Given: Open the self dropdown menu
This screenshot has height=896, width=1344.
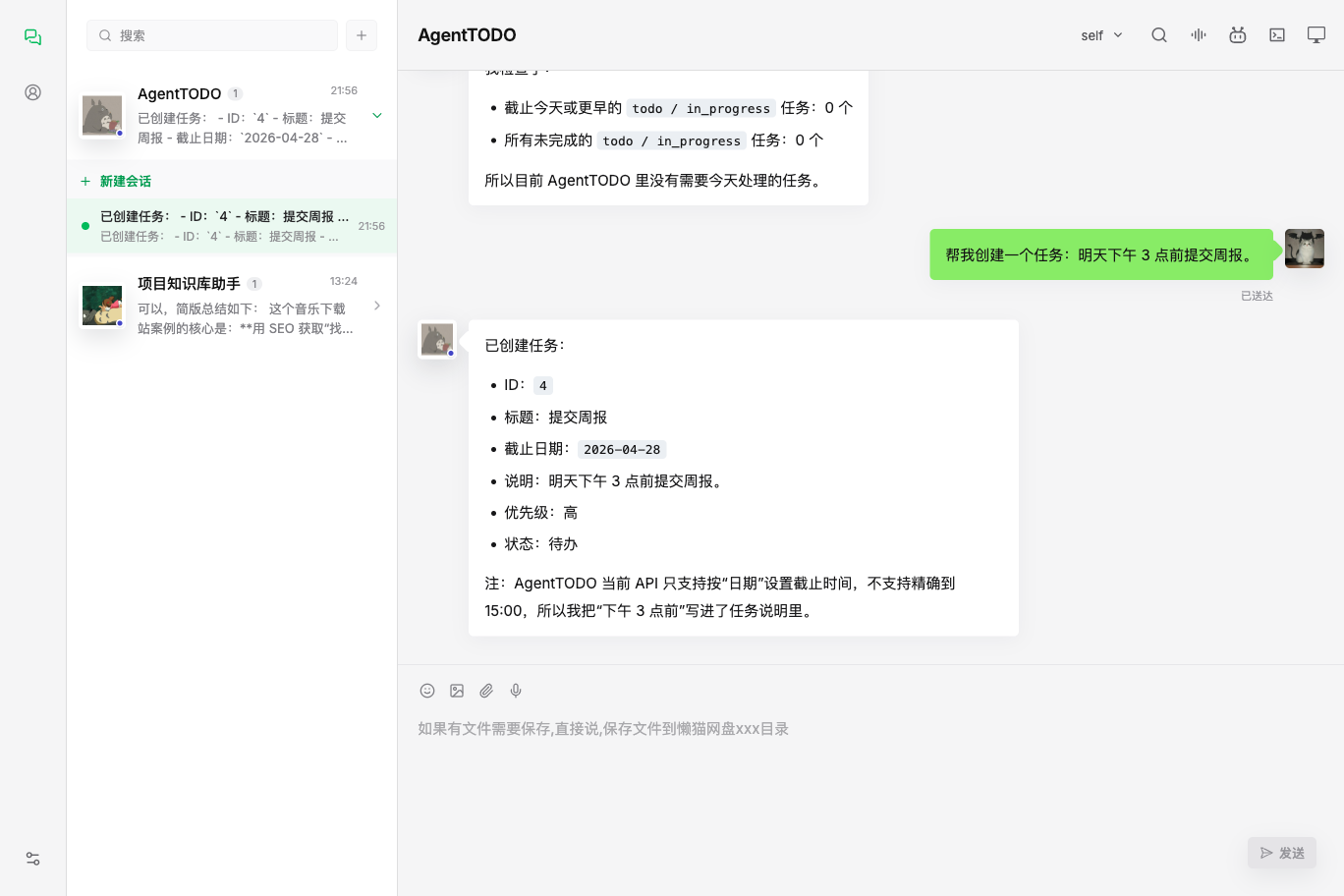Looking at the screenshot, I should tap(1101, 35).
